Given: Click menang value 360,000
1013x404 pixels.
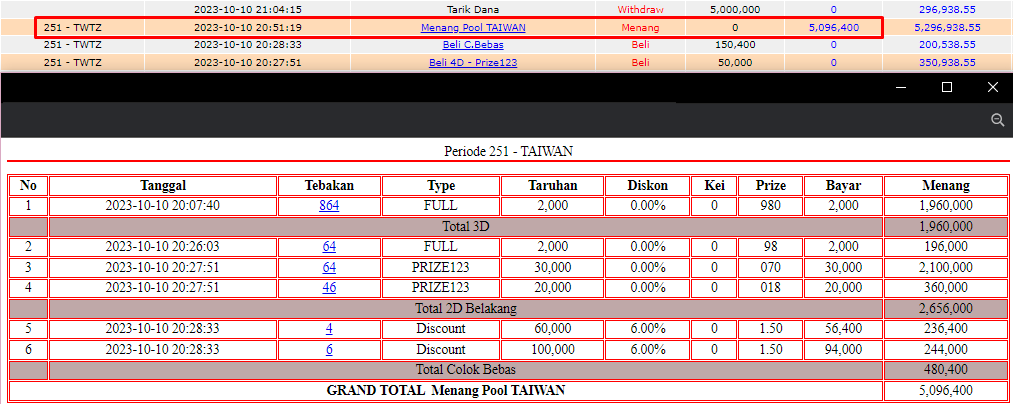Looking at the screenshot, I should point(946,288).
